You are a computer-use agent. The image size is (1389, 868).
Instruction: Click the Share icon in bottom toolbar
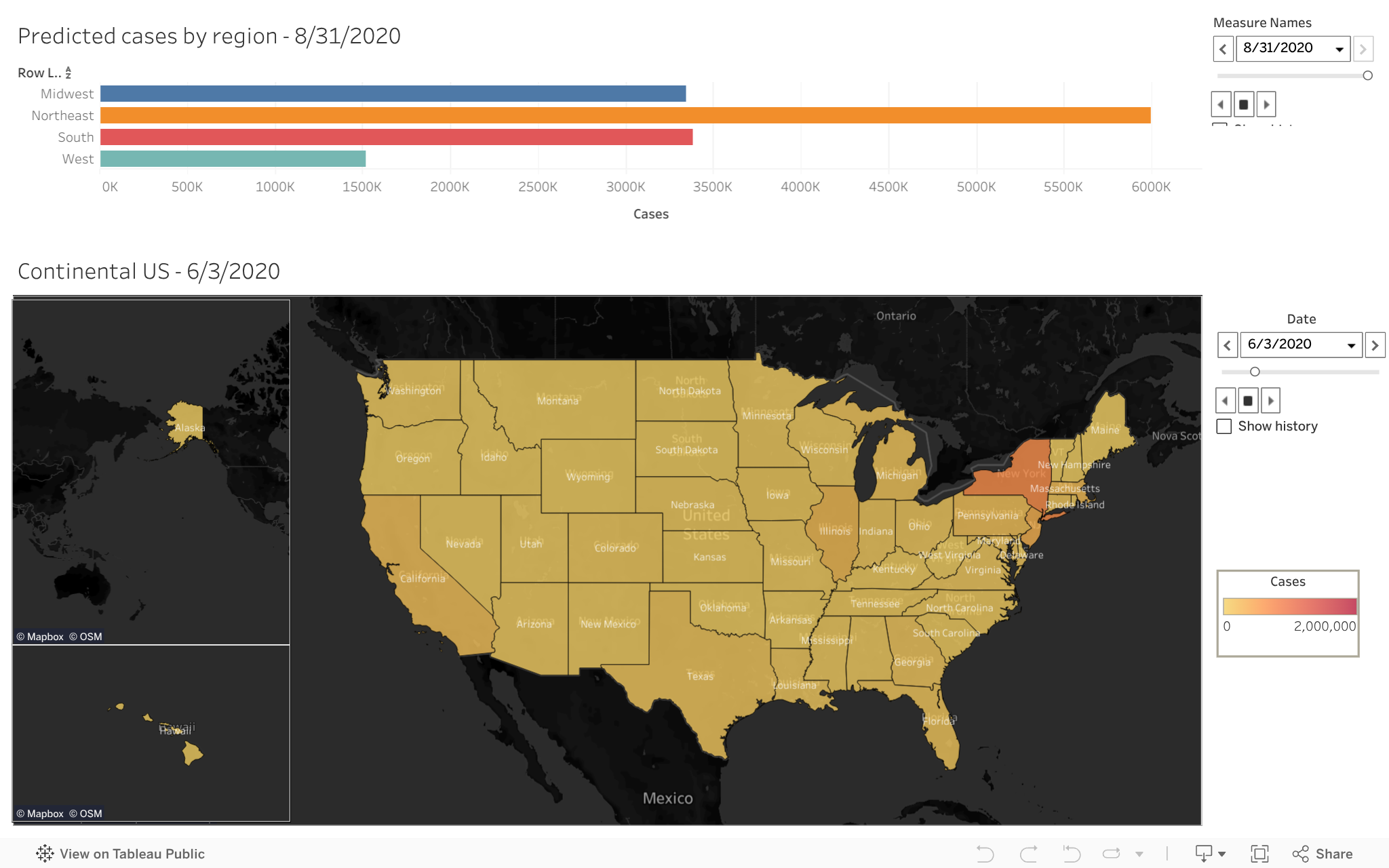(1300, 854)
